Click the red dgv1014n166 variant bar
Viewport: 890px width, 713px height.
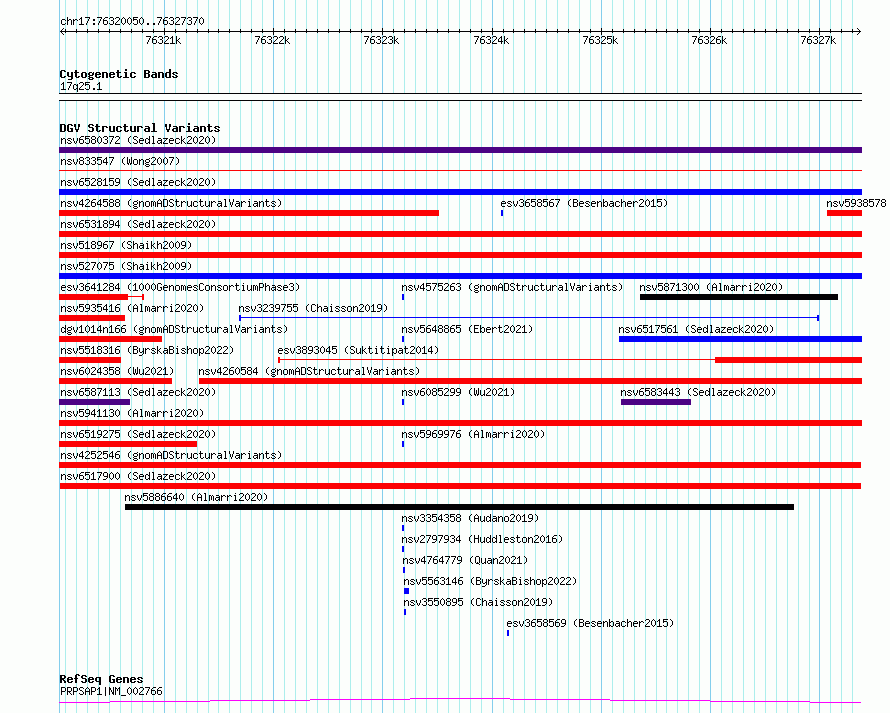(110, 339)
